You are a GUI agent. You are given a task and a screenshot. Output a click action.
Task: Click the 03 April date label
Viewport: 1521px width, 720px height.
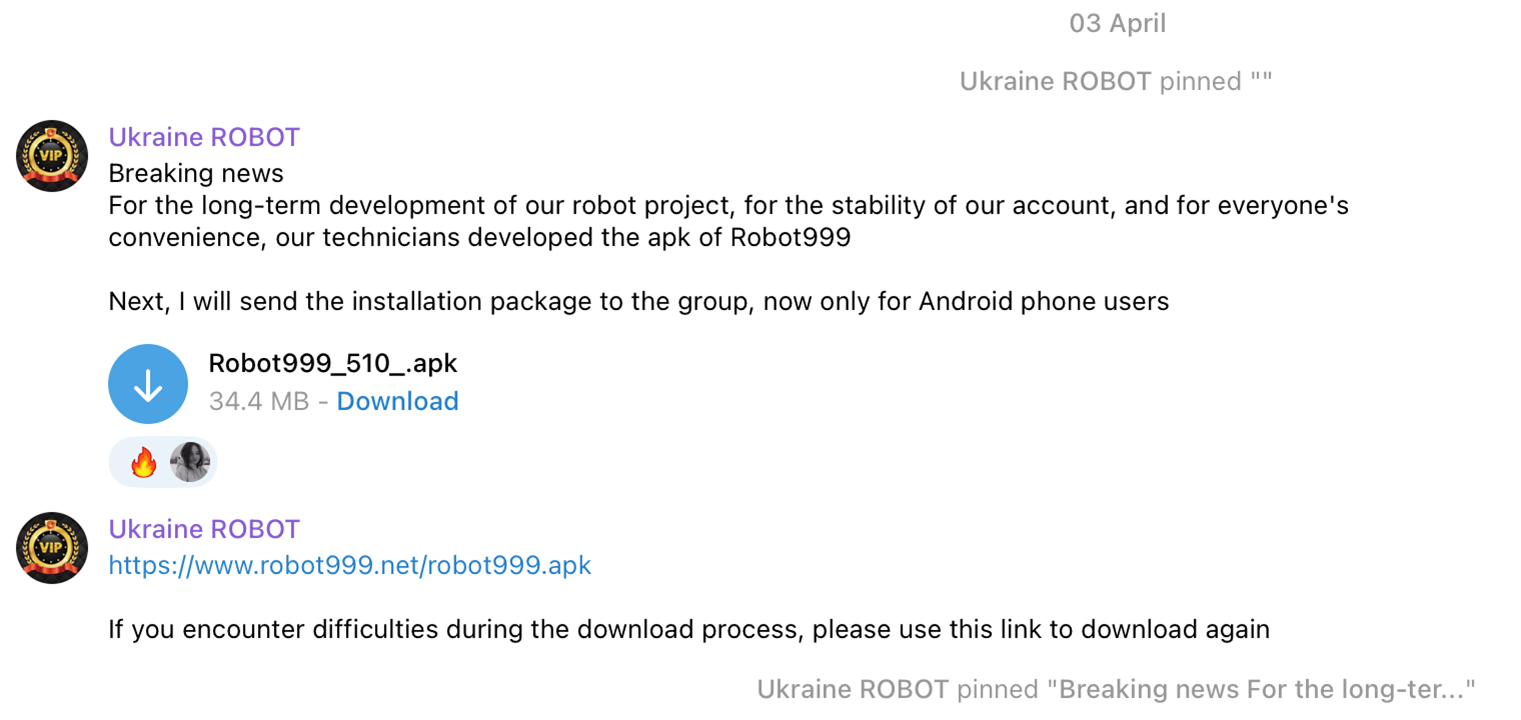(1117, 23)
